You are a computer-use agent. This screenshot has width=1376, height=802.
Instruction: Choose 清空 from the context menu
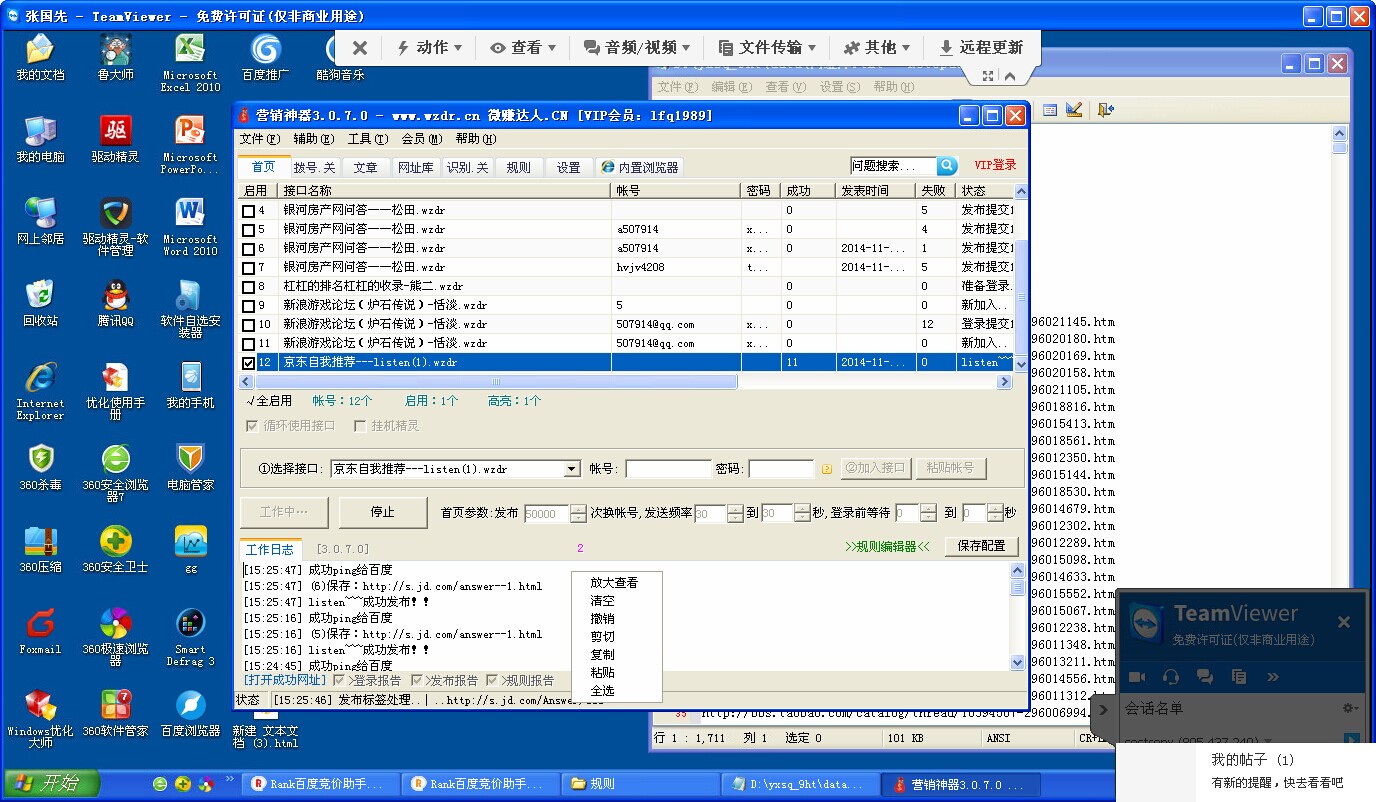click(602, 601)
